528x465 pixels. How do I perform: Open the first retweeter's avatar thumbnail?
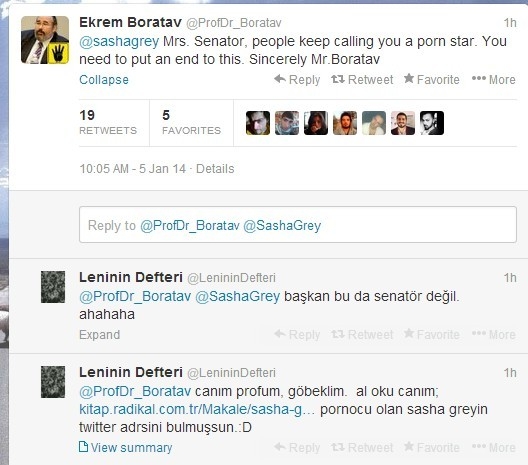[x=258, y=123]
